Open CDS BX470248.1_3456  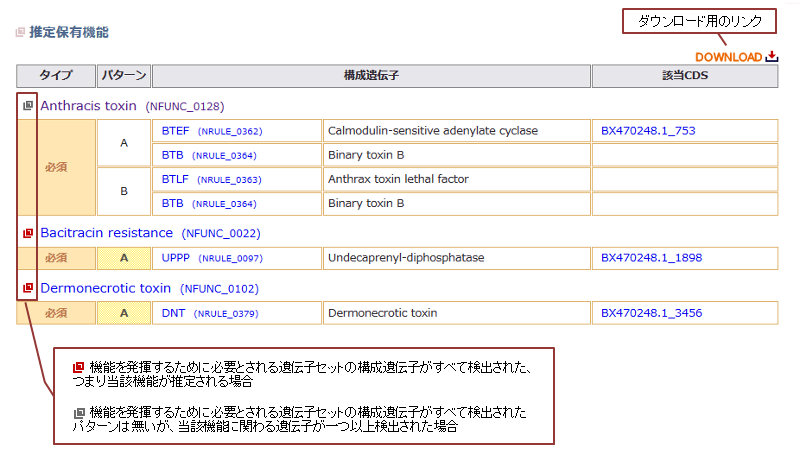[x=651, y=313]
